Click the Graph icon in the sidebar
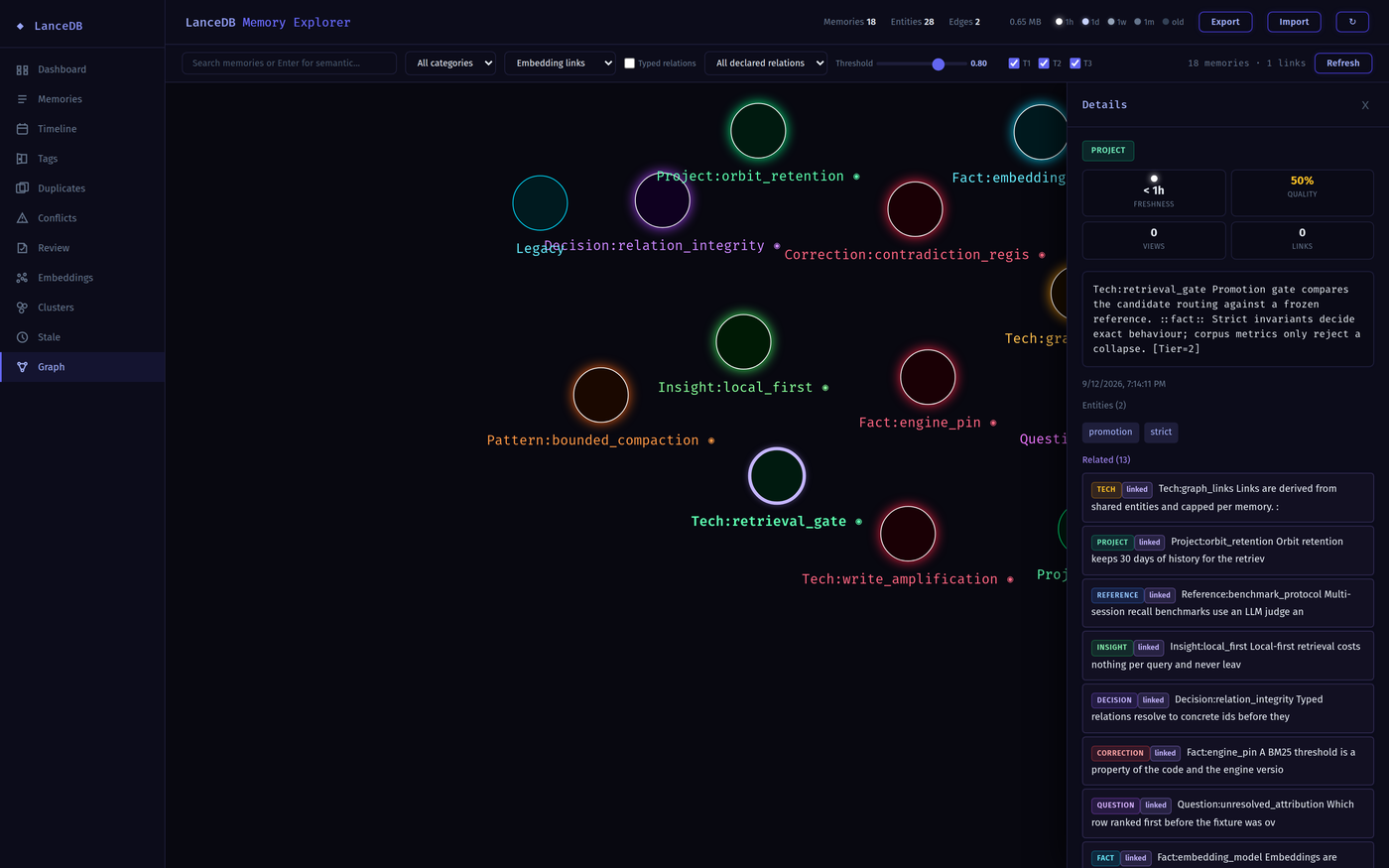Image resolution: width=1389 pixels, height=868 pixels. coord(22,367)
